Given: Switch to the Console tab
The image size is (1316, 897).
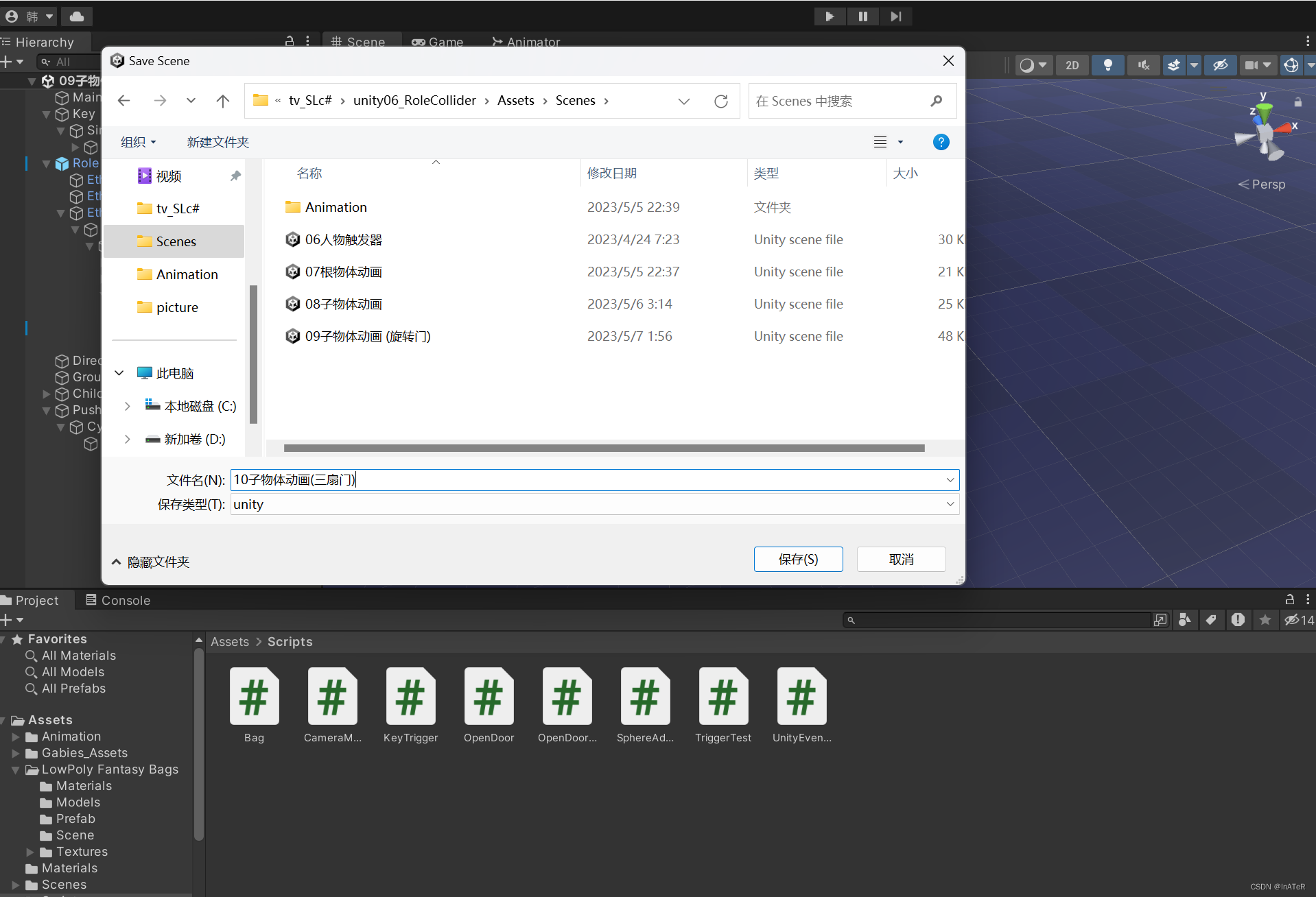Looking at the screenshot, I should click(x=117, y=600).
